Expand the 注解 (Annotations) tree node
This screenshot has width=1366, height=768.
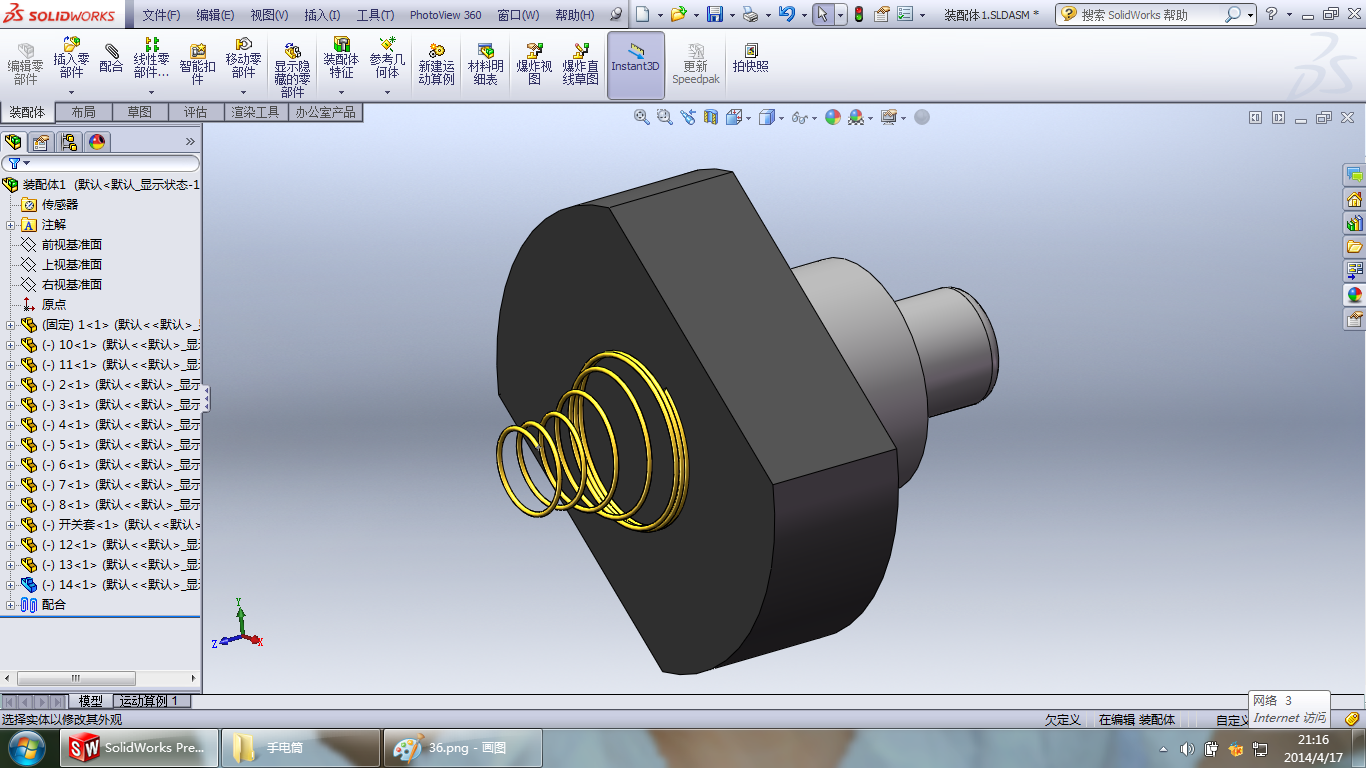click(11, 225)
